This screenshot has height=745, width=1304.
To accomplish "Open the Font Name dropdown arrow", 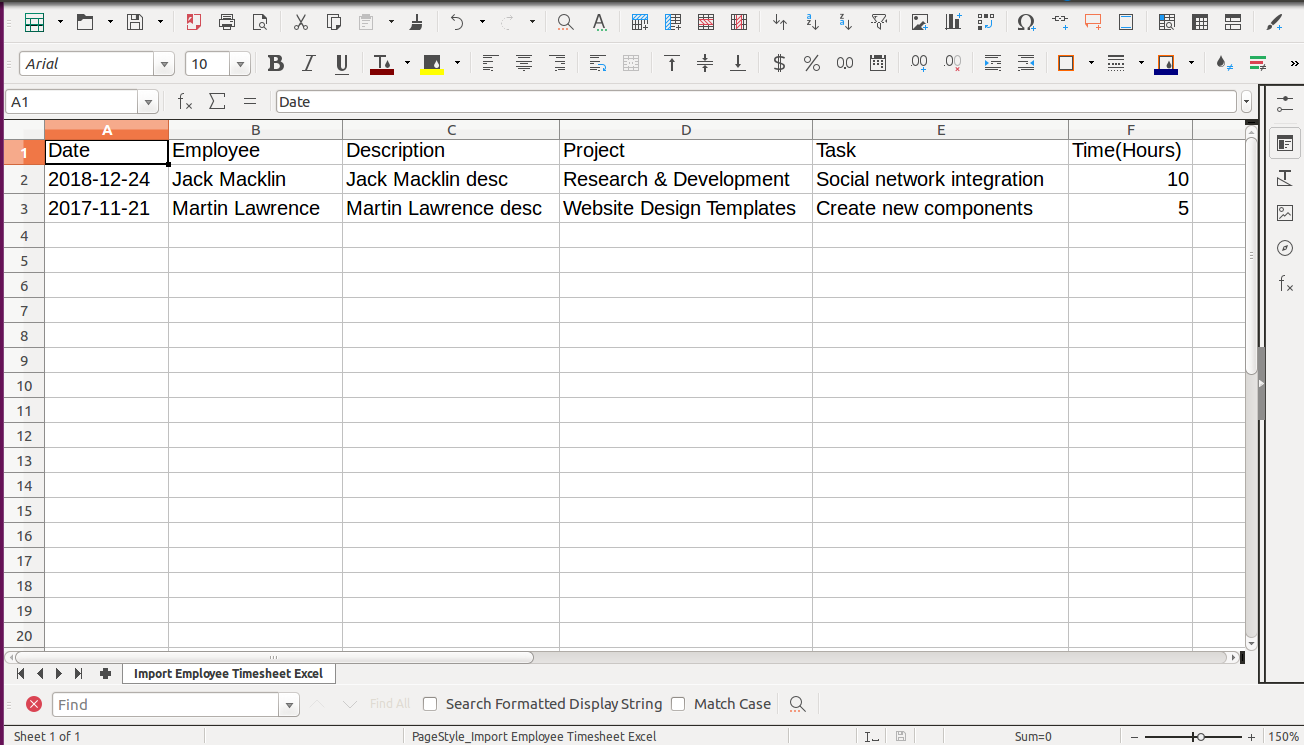I will [x=164, y=64].
